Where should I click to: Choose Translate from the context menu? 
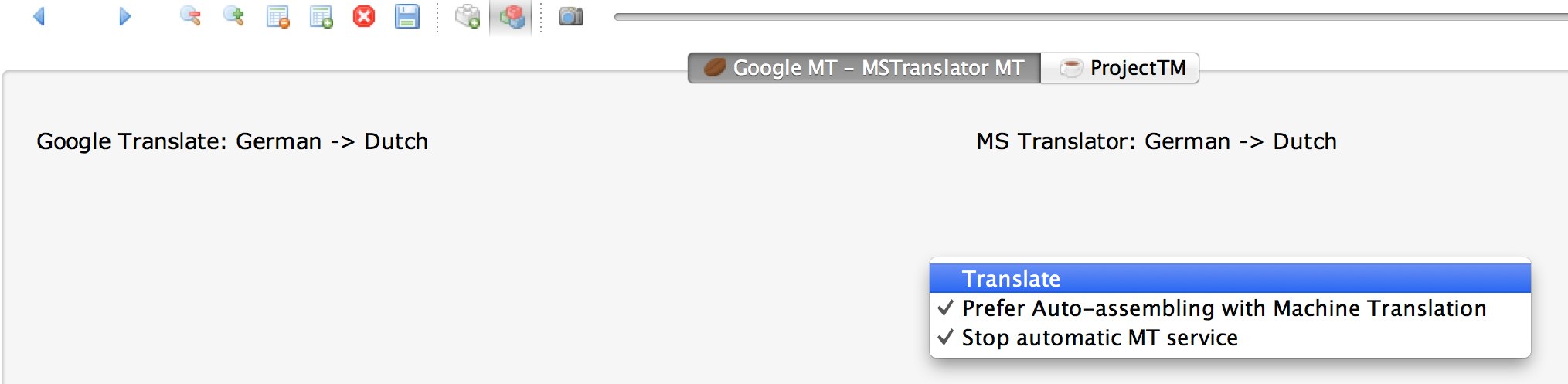pyautogui.click(x=1011, y=279)
